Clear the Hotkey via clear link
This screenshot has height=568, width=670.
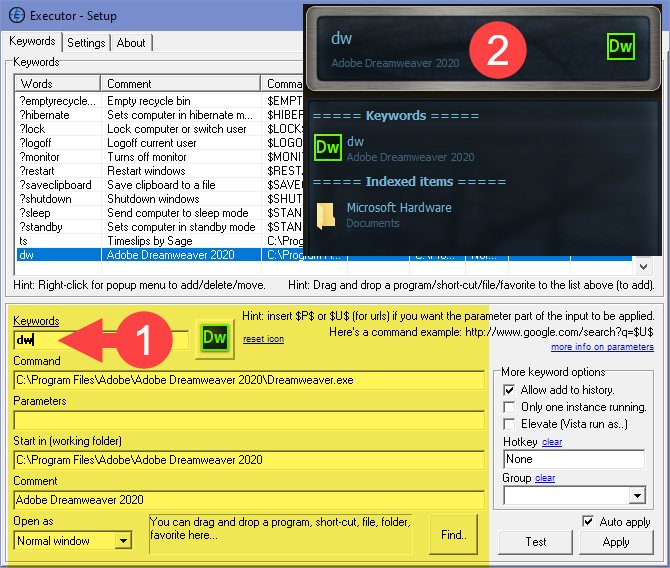552,442
